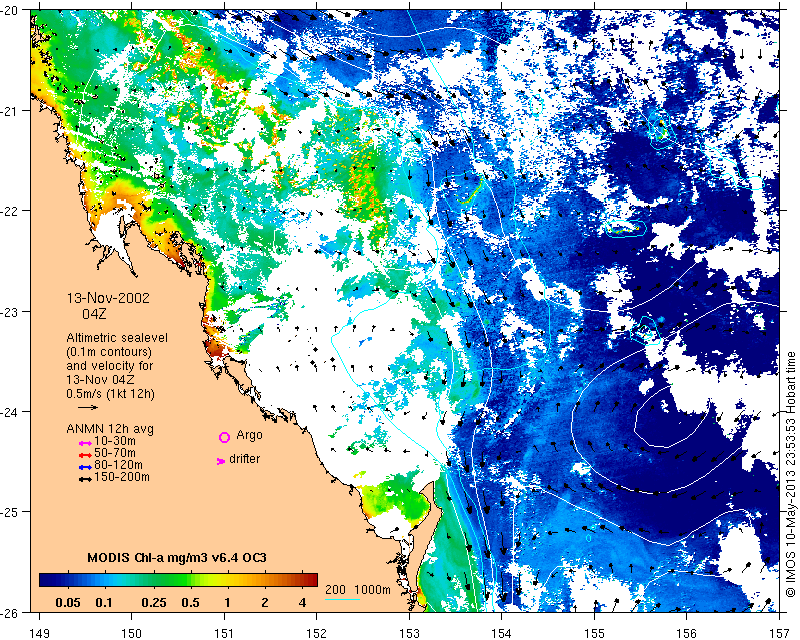Click the blue 80-120m arrow symbol
800x640 pixels.
click(x=85, y=467)
